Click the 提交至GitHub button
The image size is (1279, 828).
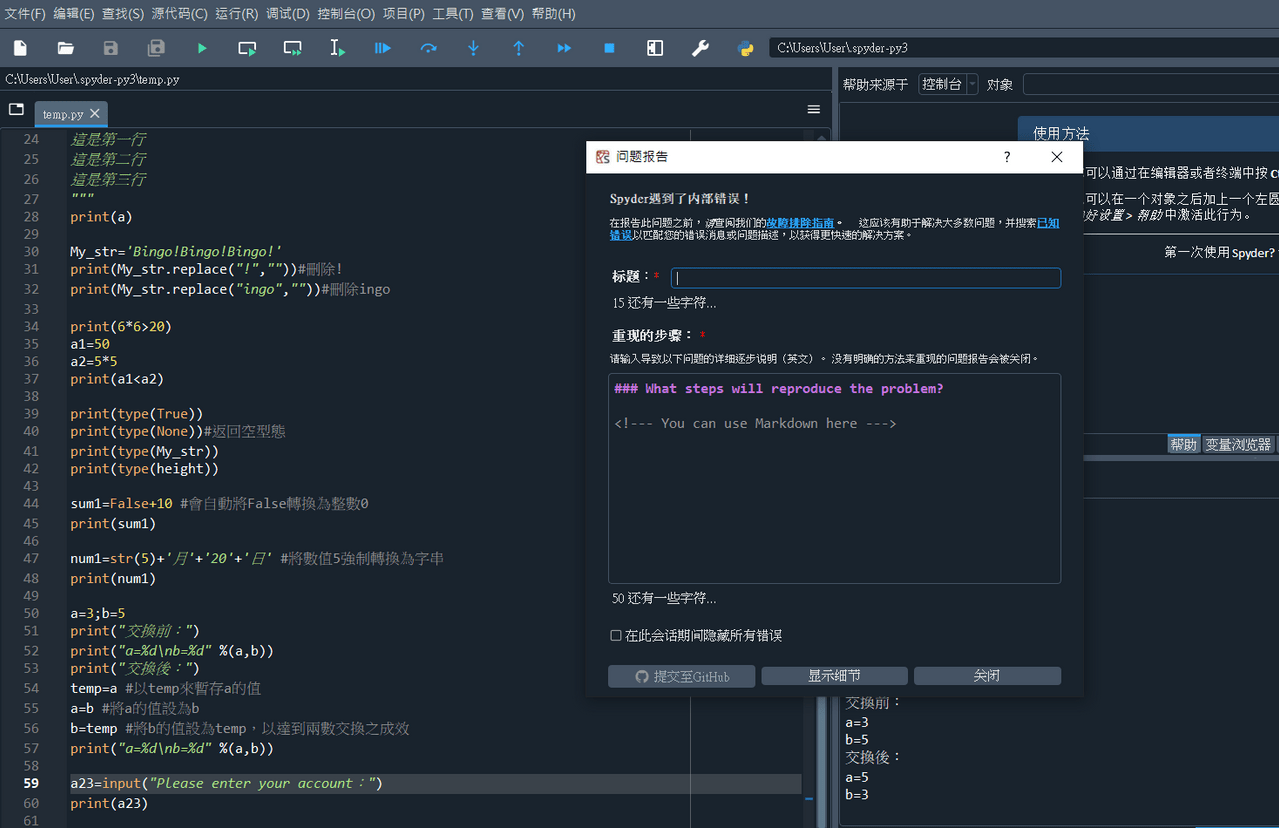pos(683,676)
